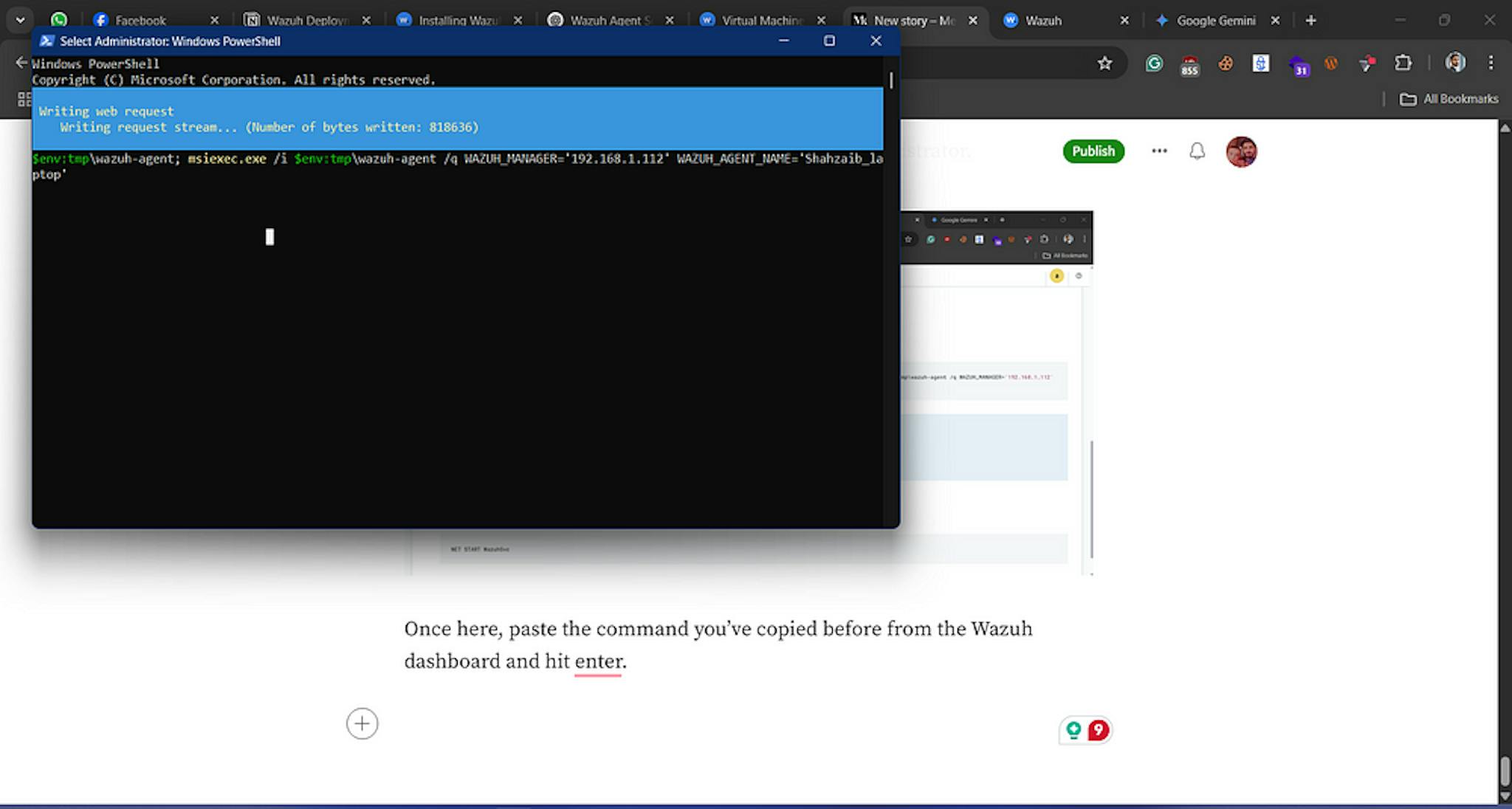This screenshot has height=809, width=1512.
Task: Close the Google Gemini tab
Action: (1275, 21)
